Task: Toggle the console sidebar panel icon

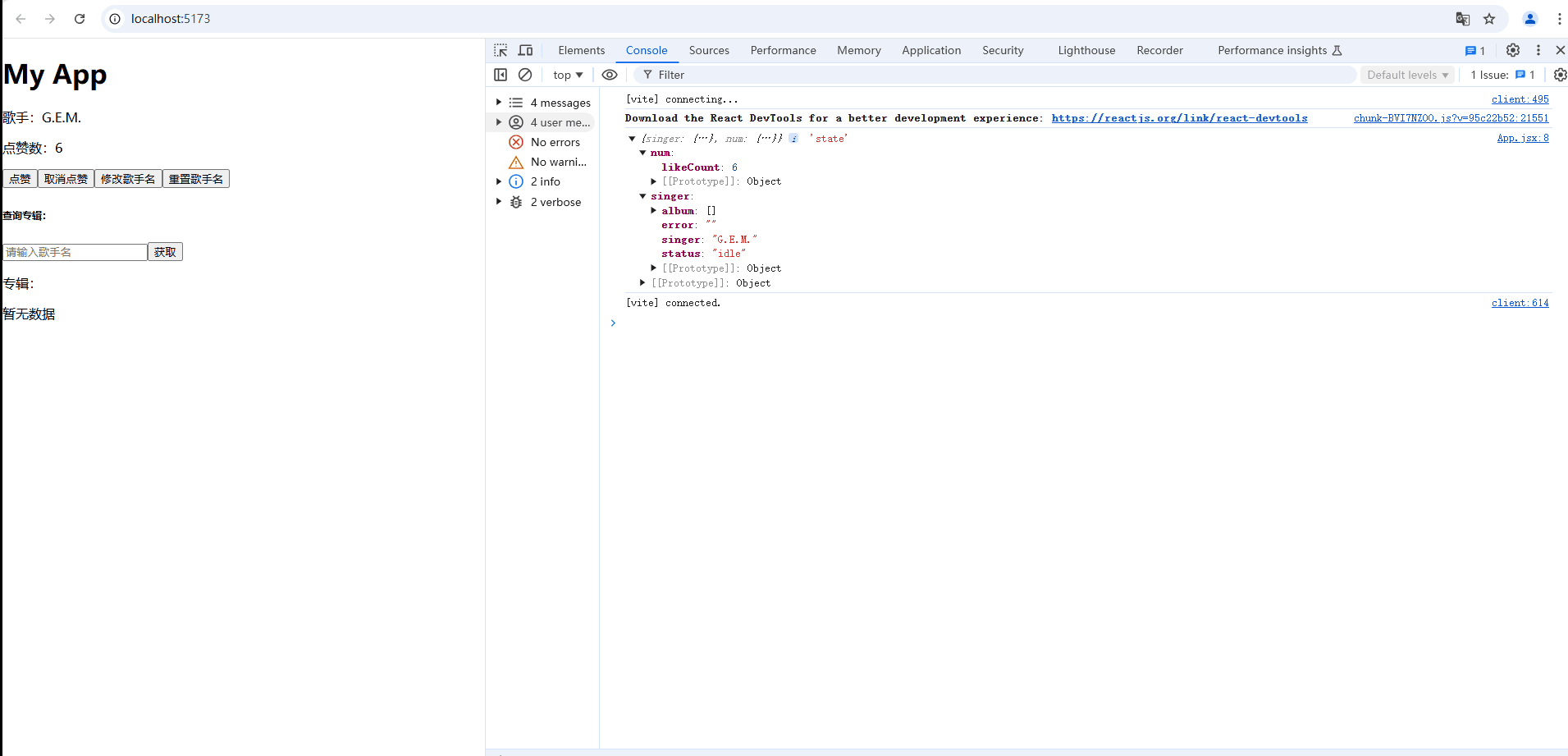Action: click(x=501, y=75)
